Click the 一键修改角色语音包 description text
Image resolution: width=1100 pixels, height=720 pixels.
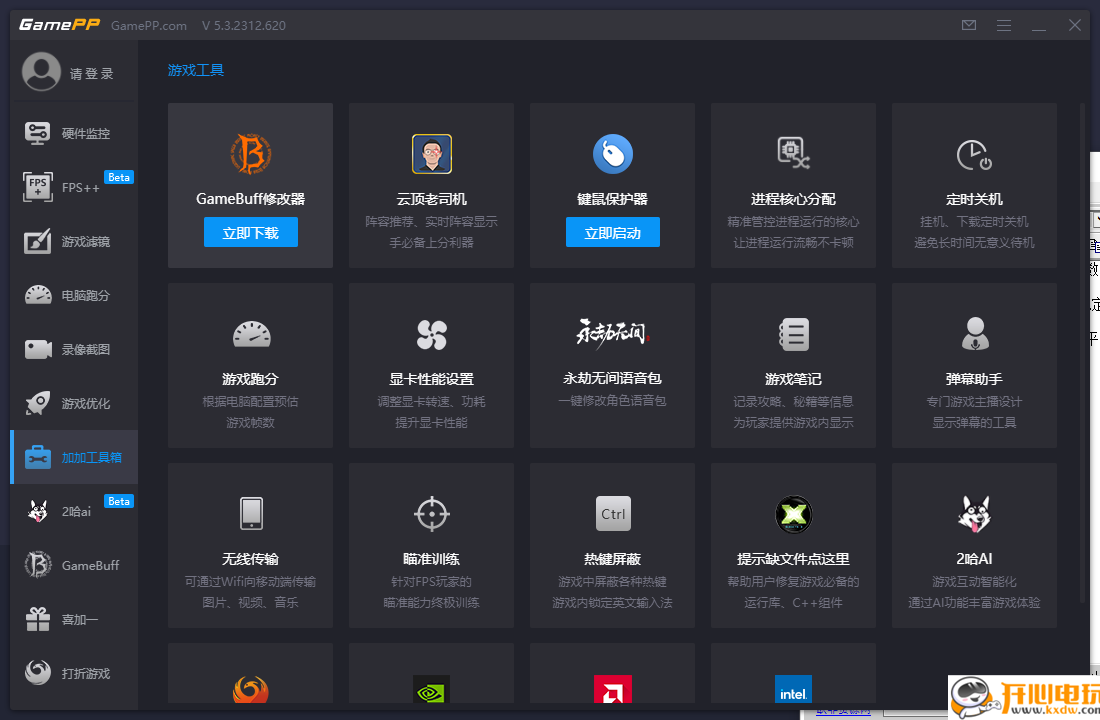pos(612,401)
